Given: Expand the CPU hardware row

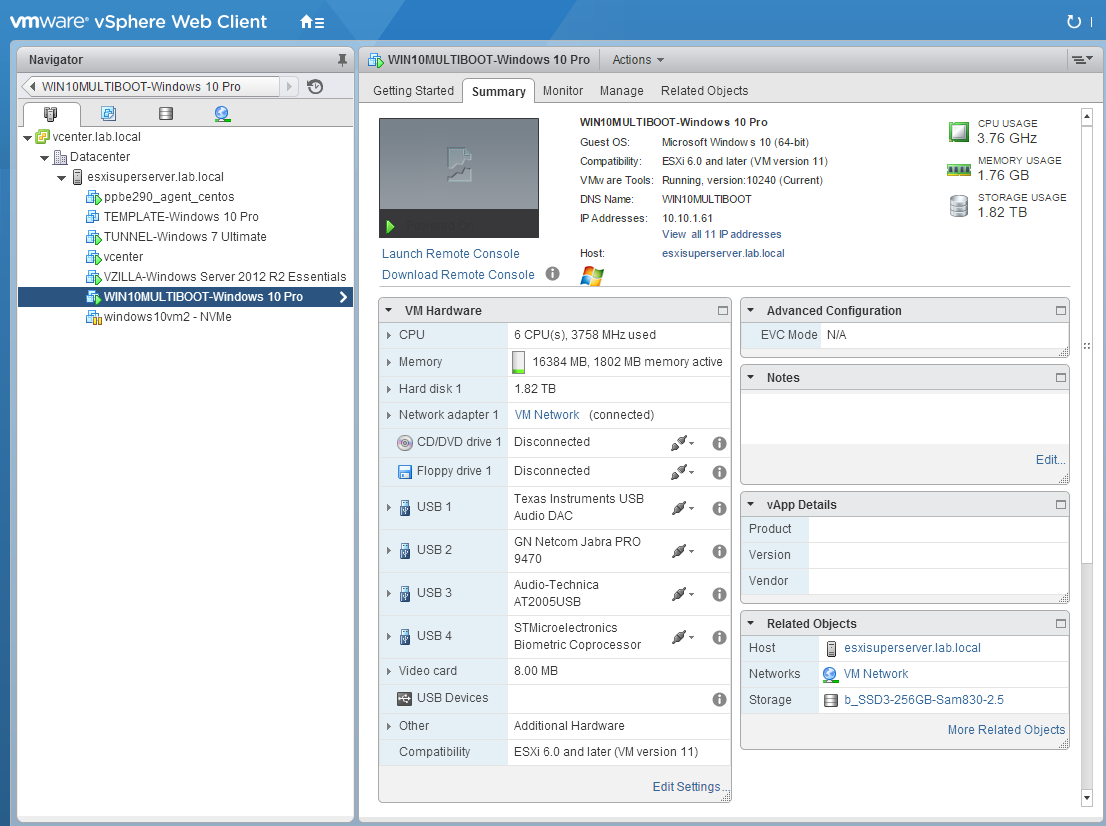Looking at the screenshot, I should pos(389,335).
